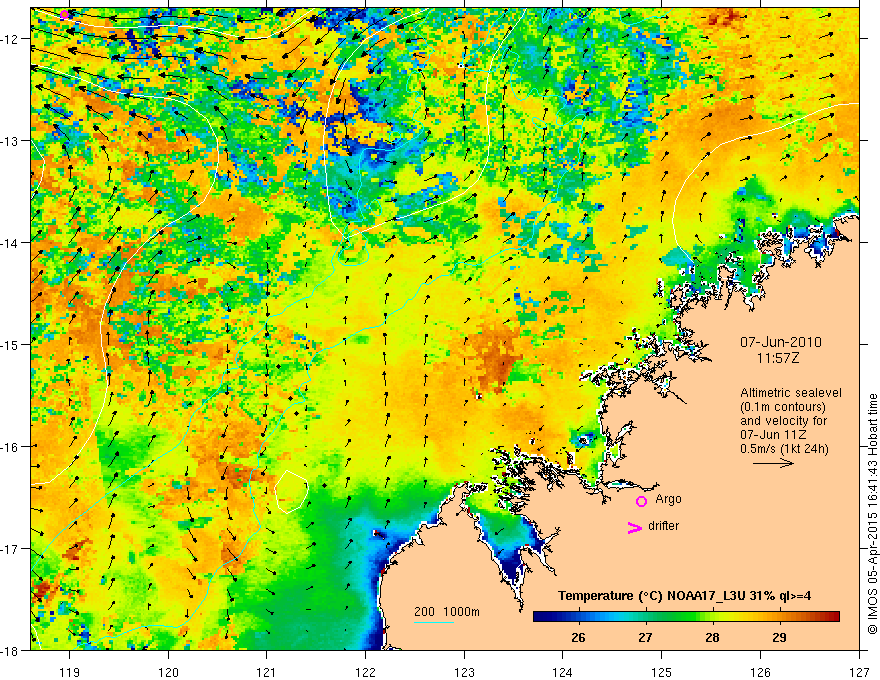
Task: Click the longitude axis label '123'
Action: [464, 672]
